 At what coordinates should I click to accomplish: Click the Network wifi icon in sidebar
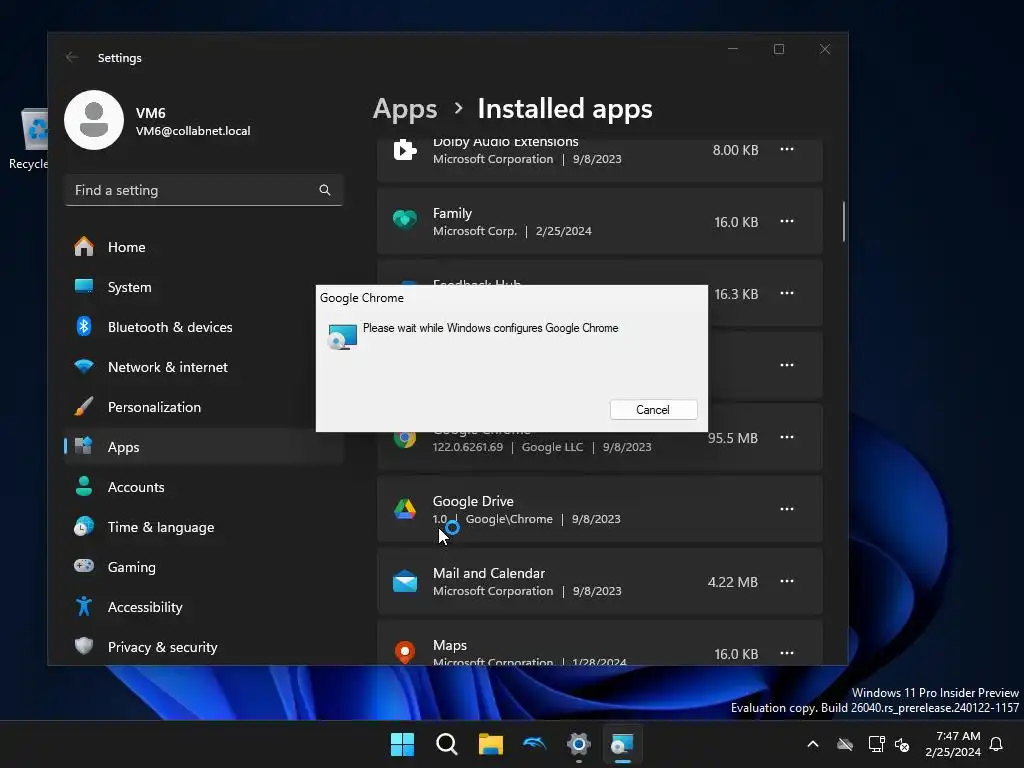click(84, 366)
